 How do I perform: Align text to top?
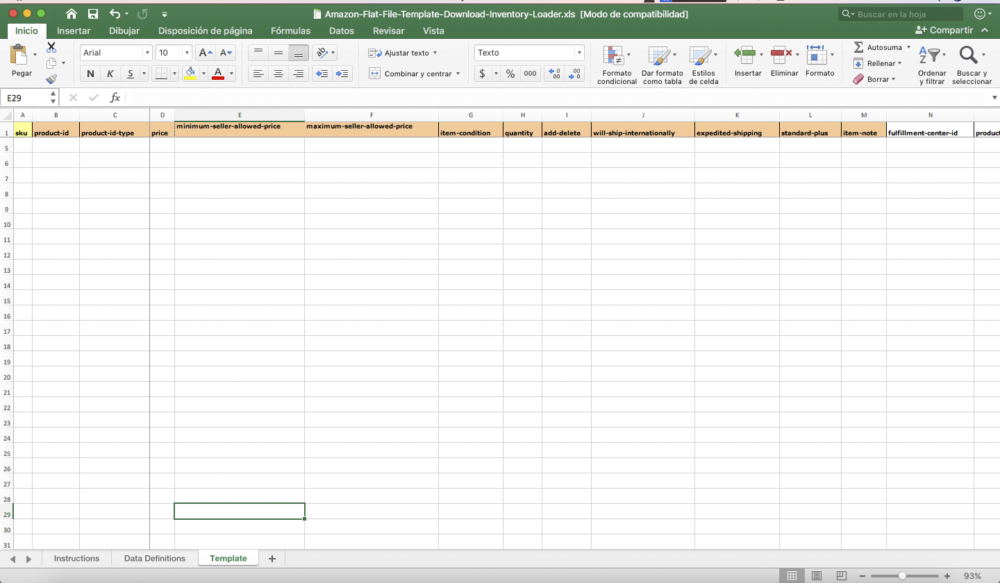[258, 53]
